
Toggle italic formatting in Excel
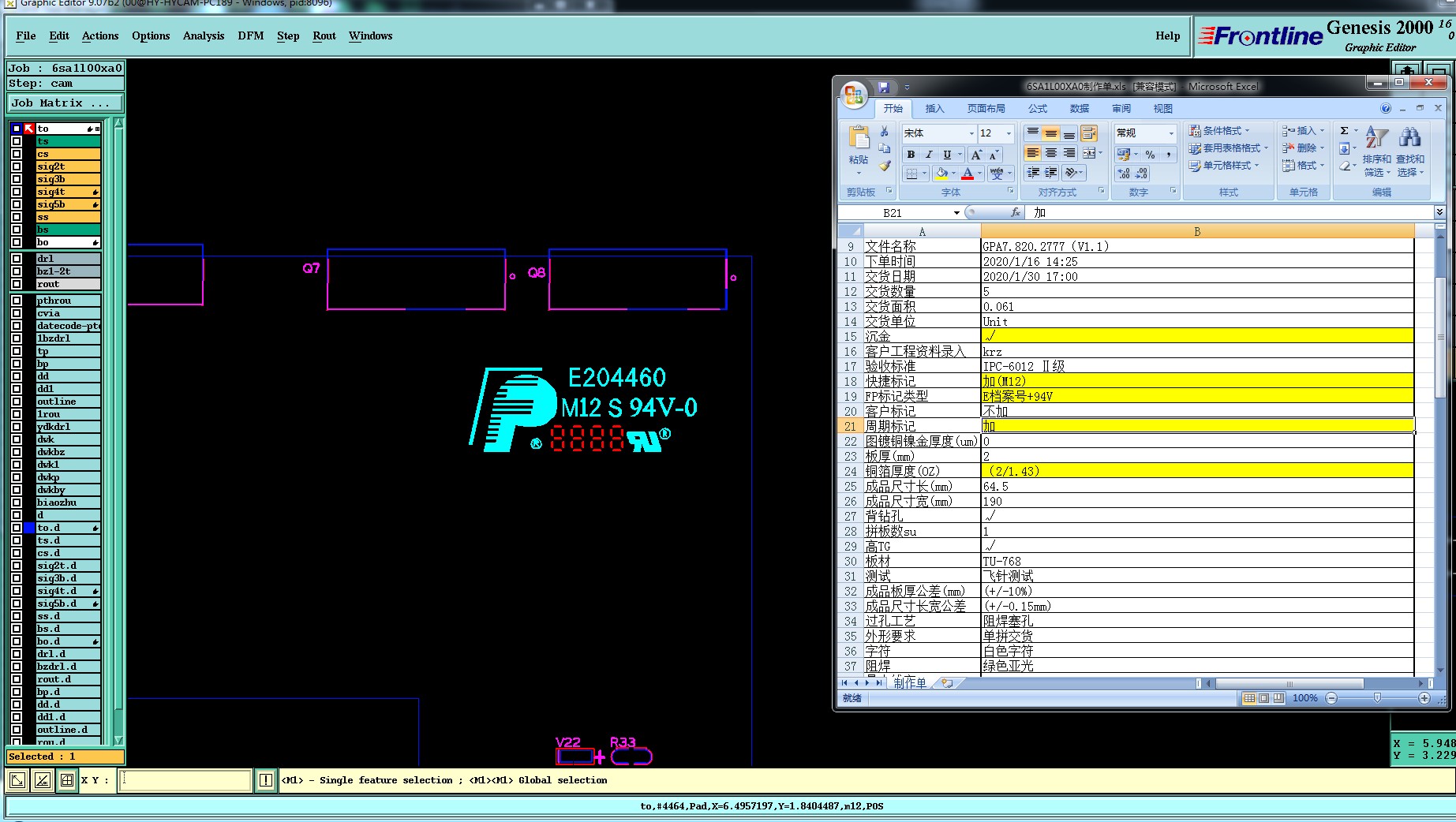point(929,155)
